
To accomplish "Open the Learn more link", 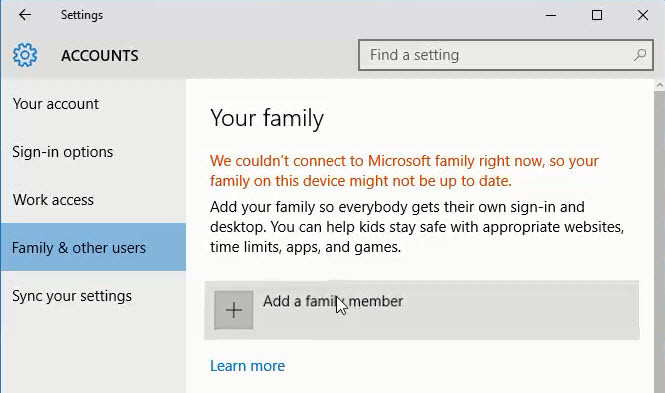I will point(248,366).
